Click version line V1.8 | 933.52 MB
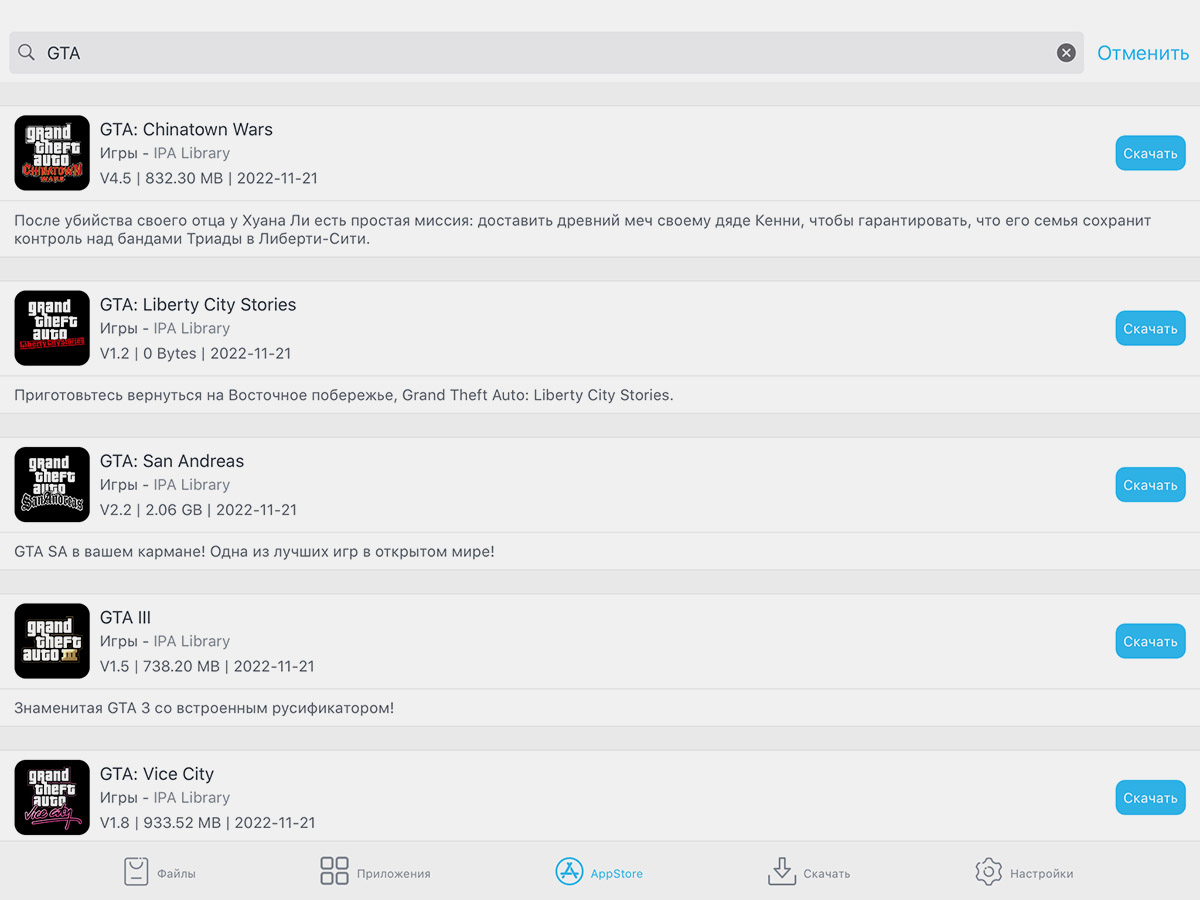The image size is (1200, 900). (x=208, y=823)
